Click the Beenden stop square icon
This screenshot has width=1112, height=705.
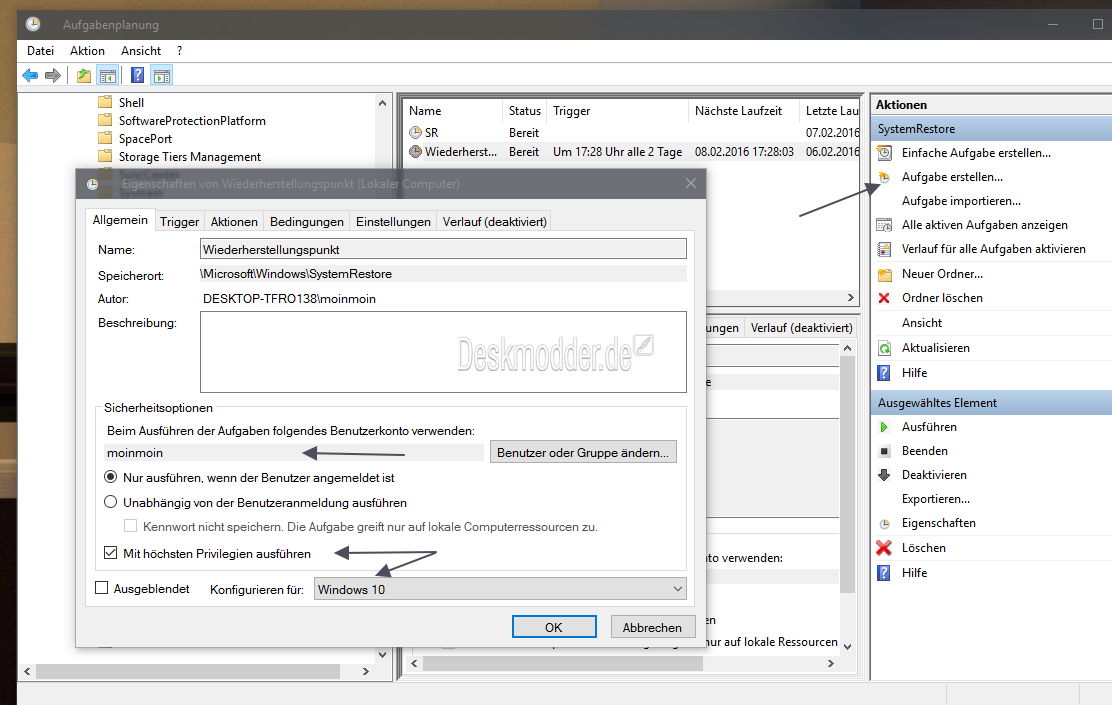click(x=884, y=451)
